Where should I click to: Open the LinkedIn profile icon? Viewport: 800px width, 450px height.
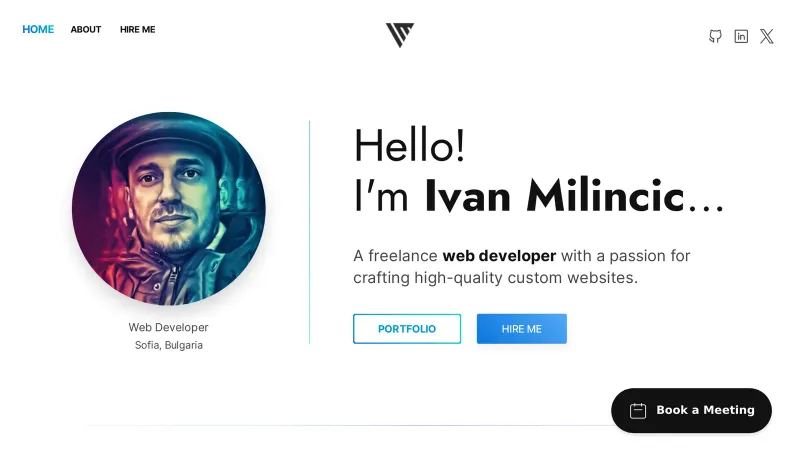click(x=741, y=36)
